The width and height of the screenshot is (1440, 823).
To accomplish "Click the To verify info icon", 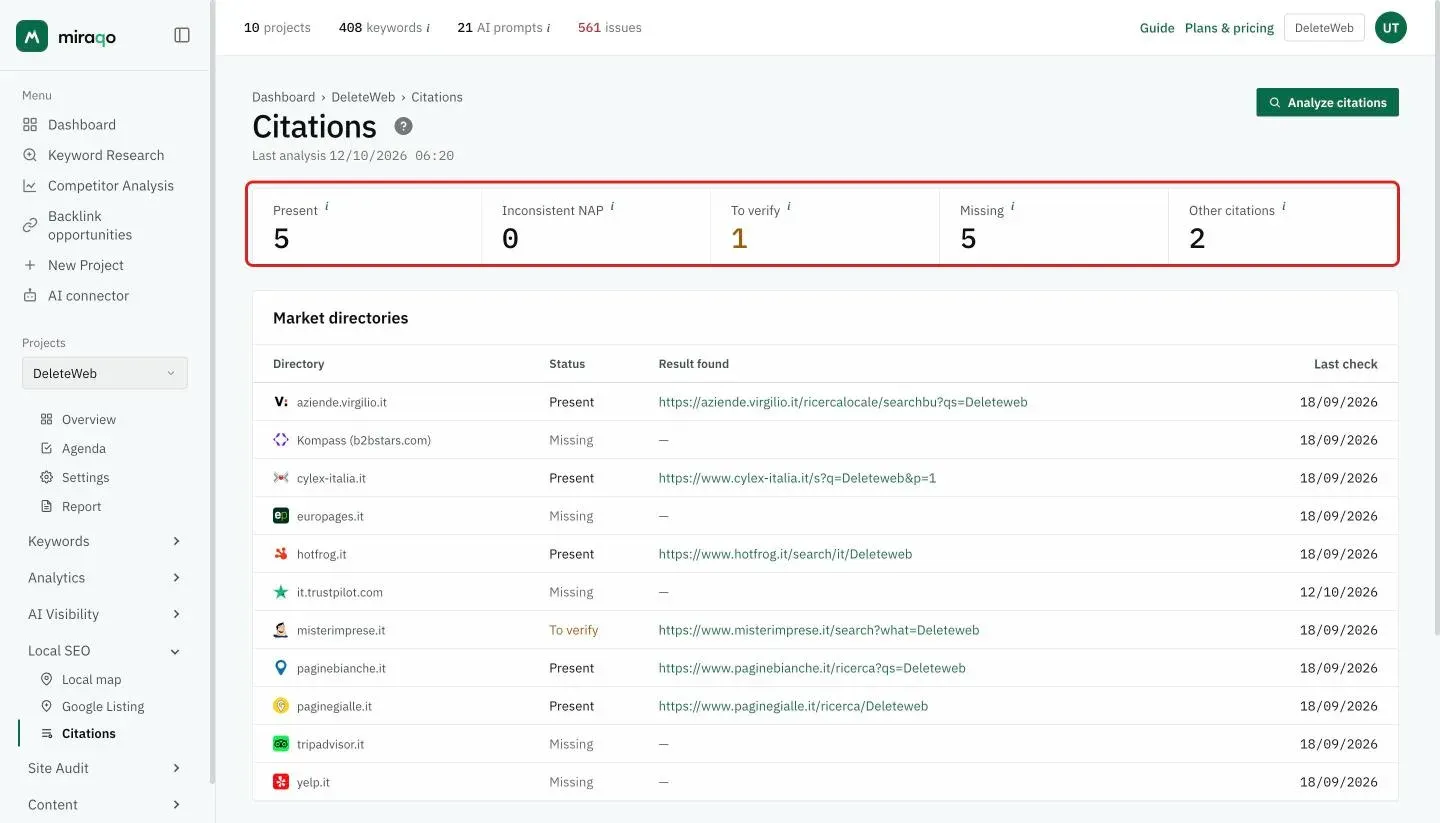I will pyautogui.click(x=789, y=207).
